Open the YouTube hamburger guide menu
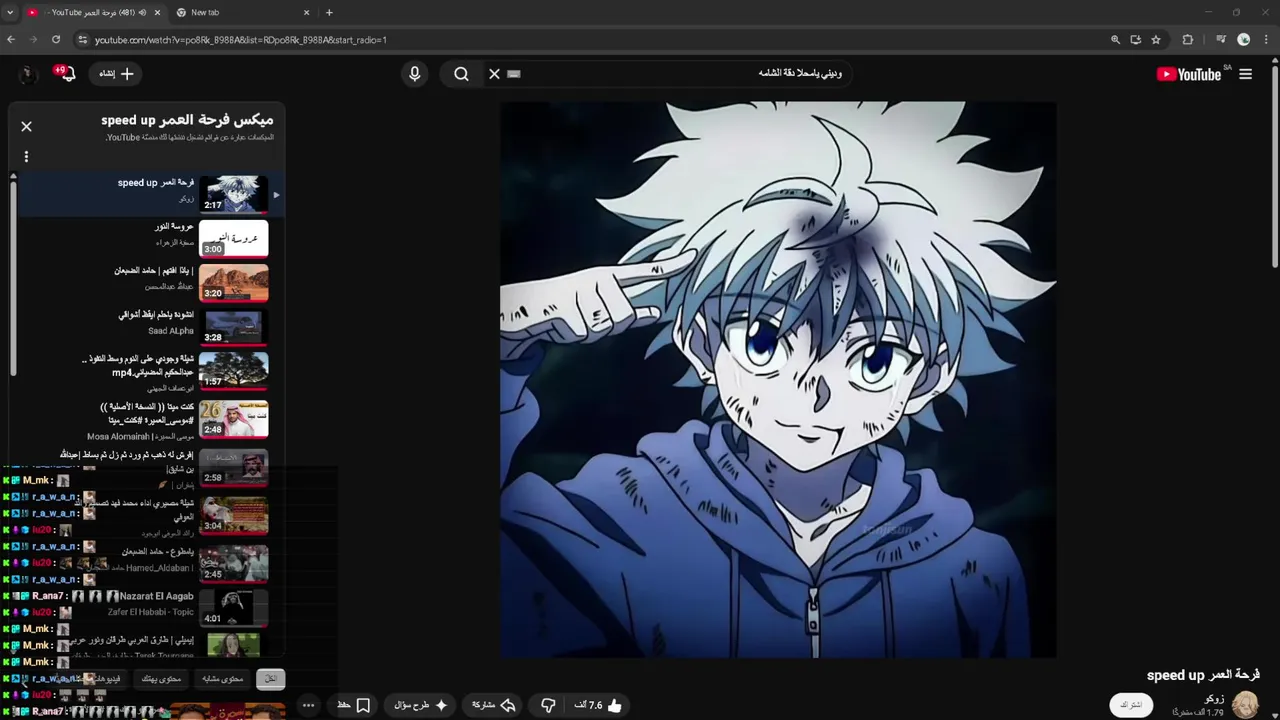This screenshot has height=720, width=1280. (x=1245, y=74)
